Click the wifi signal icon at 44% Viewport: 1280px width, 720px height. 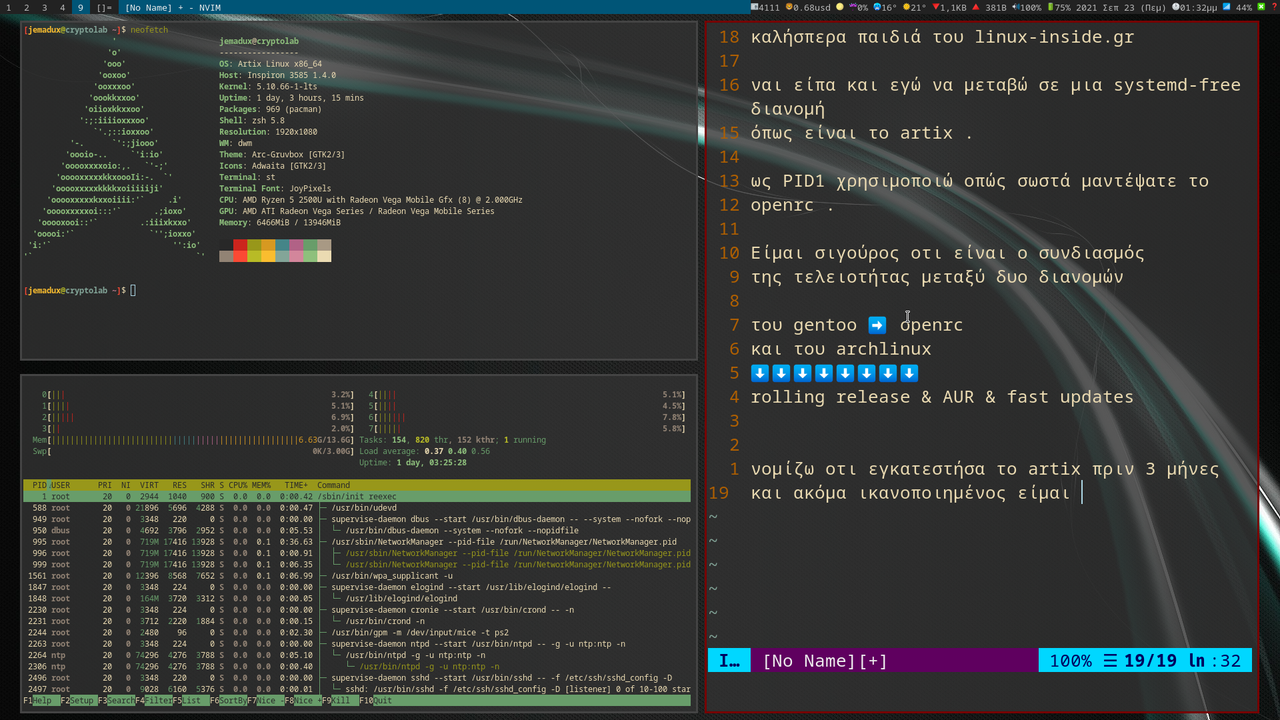click(x=1224, y=7)
